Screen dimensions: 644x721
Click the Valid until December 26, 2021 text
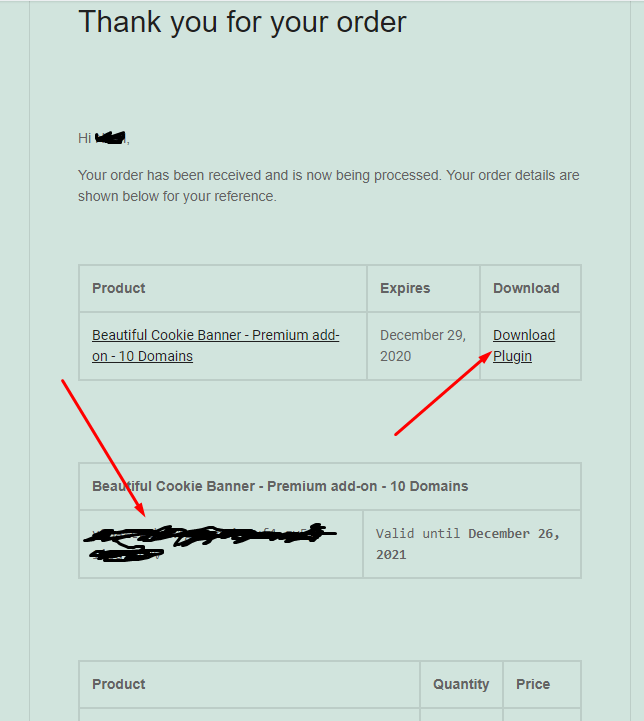pos(467,544)
